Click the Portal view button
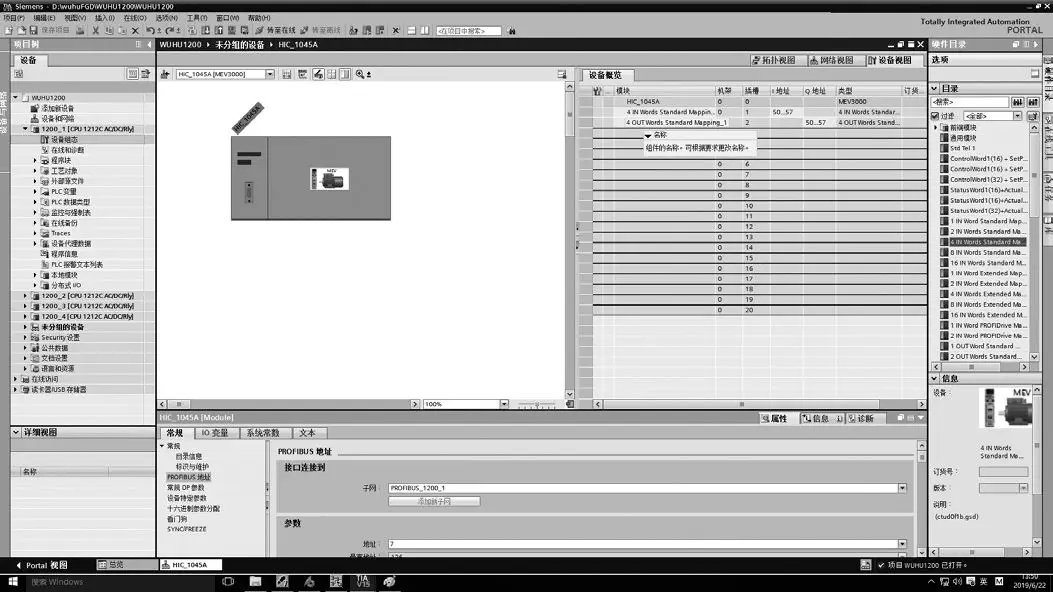The image size is (1053, 592). coord(40,565)
